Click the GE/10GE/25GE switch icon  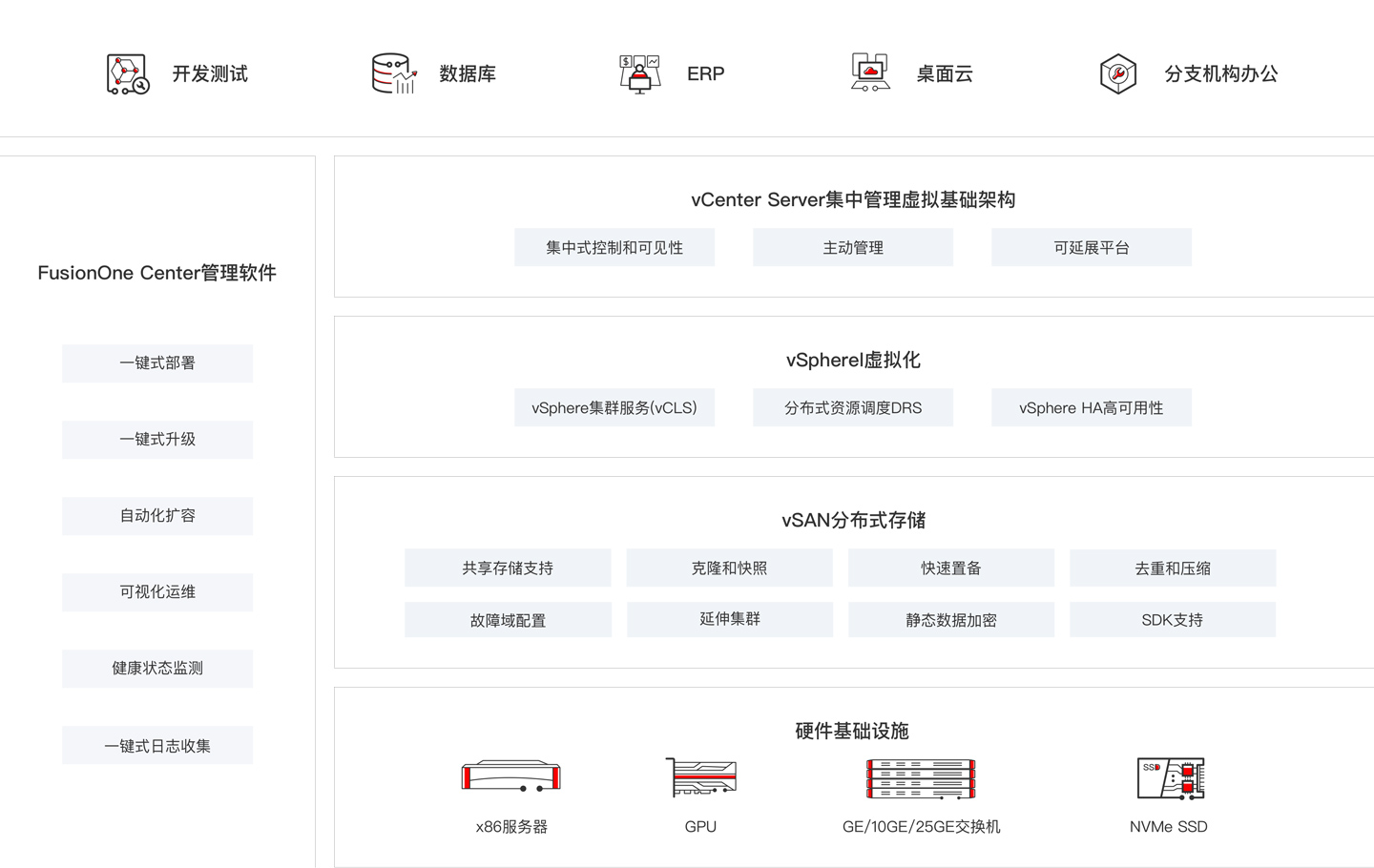pyautogui.click(x=921, y=778)
